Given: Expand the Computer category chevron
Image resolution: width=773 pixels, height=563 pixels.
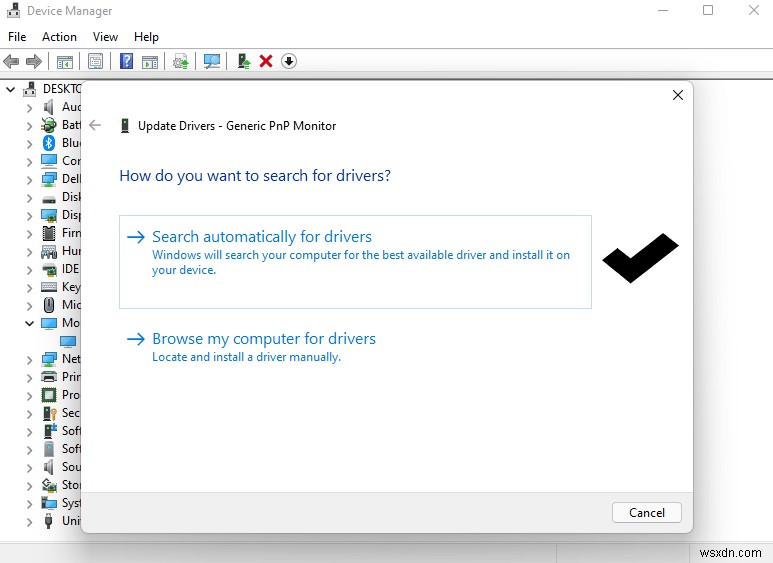Looking at the screenshot, I should coord(30,162).
